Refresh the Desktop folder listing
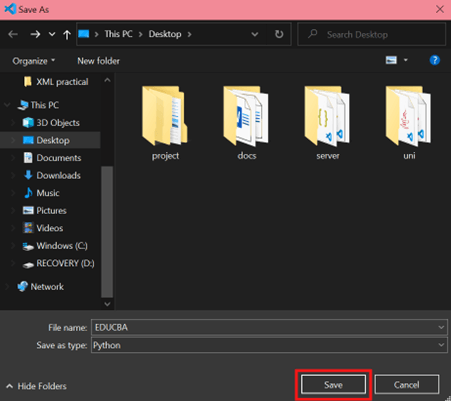 coord(279,34)
